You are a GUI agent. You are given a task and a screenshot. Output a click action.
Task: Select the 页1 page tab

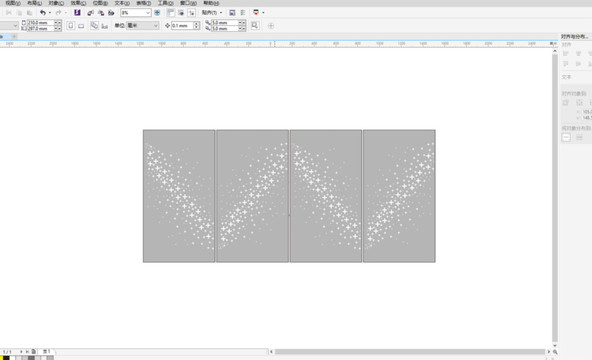(46, 351)
